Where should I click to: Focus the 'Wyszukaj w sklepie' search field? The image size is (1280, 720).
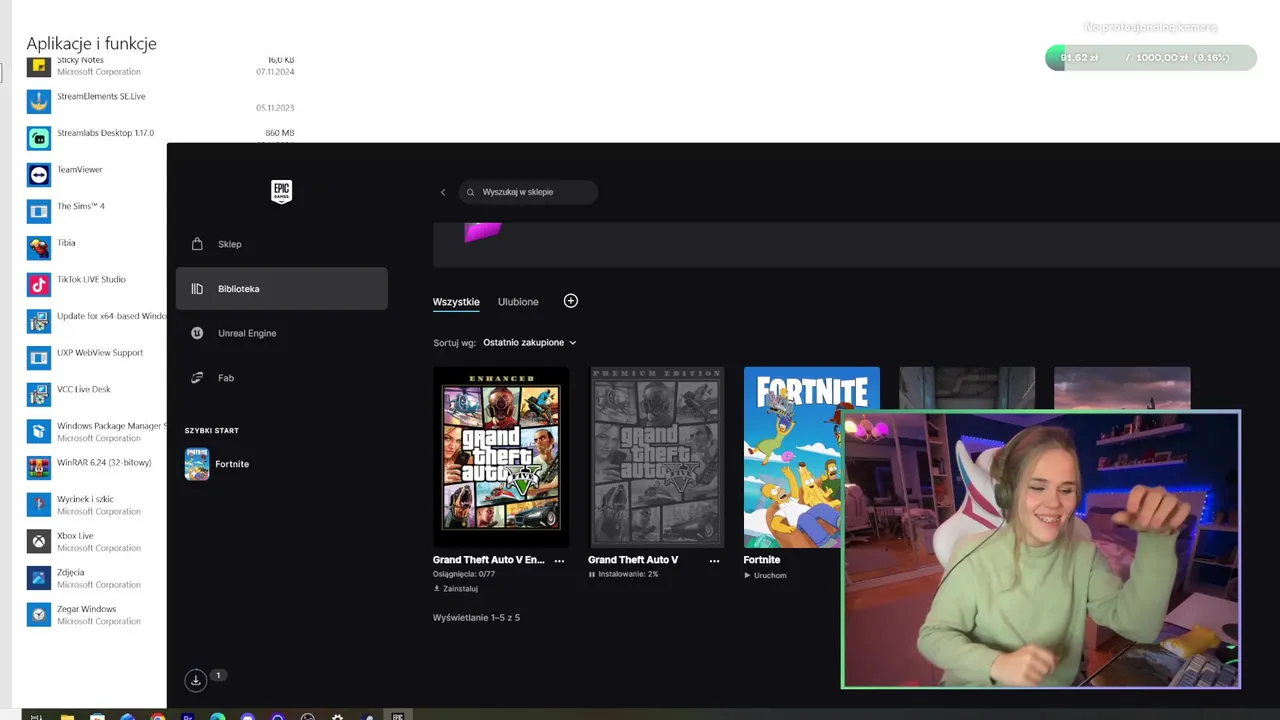pyautogui.click(x=528, y=192)
